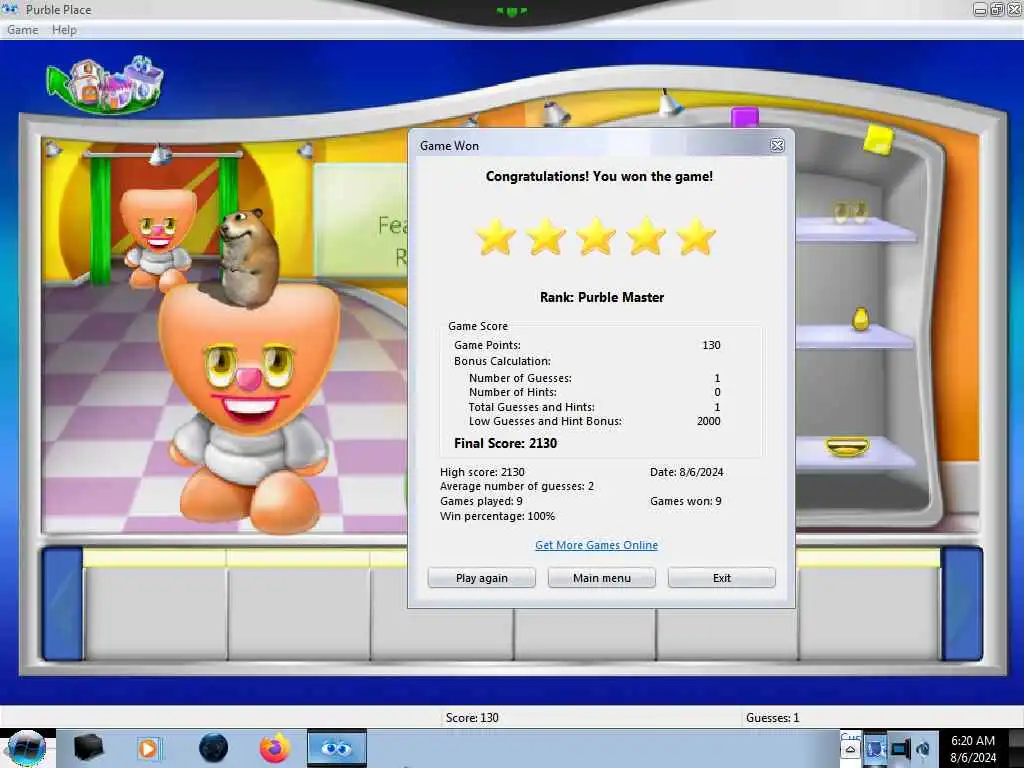The width and height of the screenshot is (1024, 768).
Task: Restore the Purble Place window
Action: click(997, 9)
